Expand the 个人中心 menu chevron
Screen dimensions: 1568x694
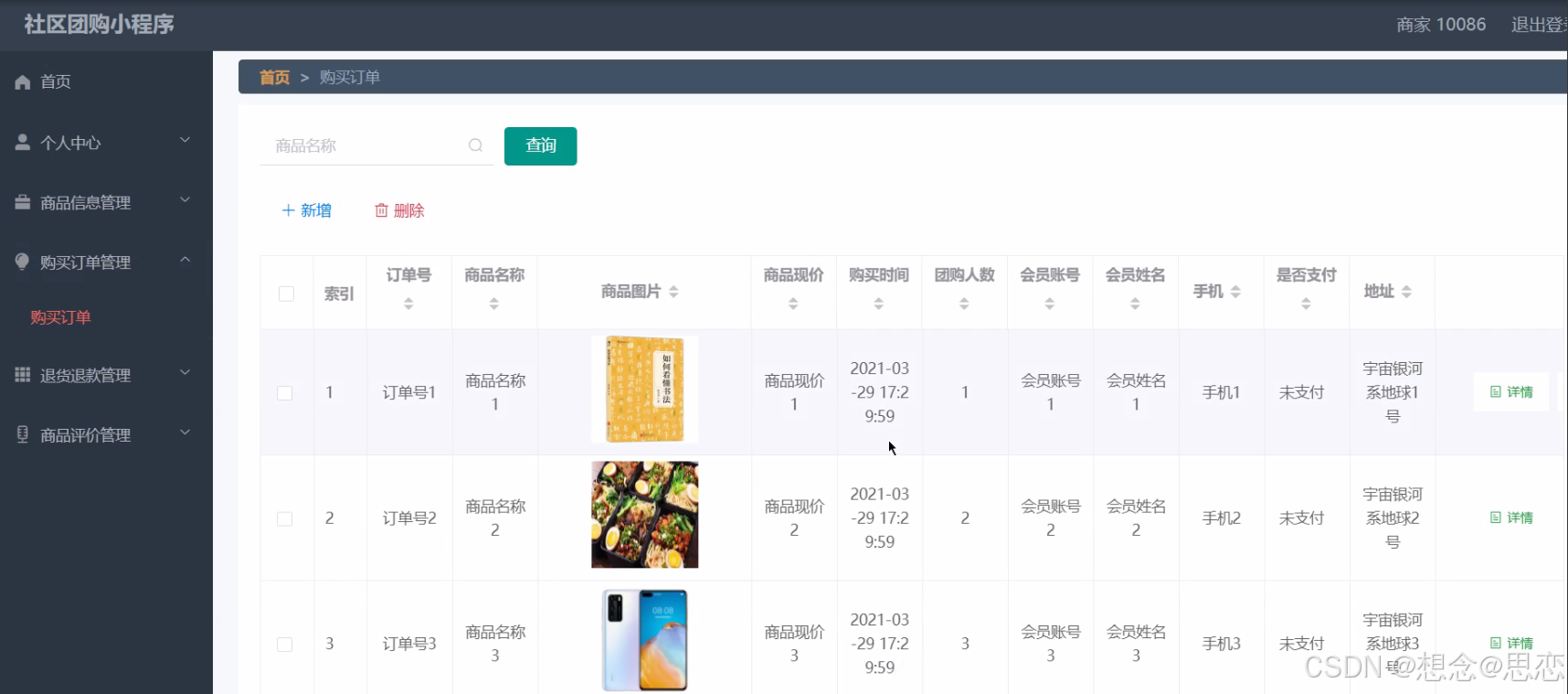coord(185,140)
